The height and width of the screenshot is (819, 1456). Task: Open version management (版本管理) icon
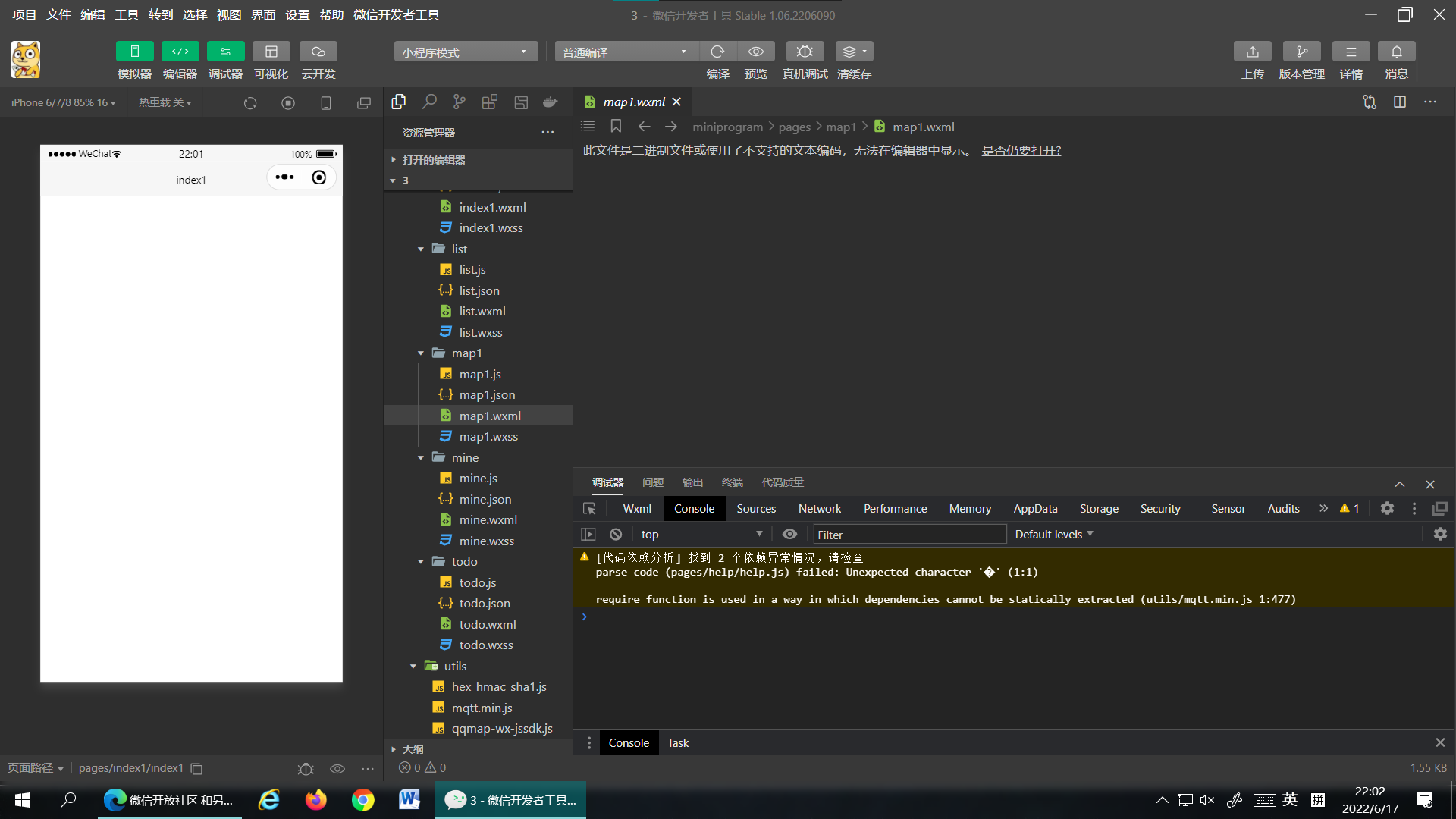point(1301,52)
